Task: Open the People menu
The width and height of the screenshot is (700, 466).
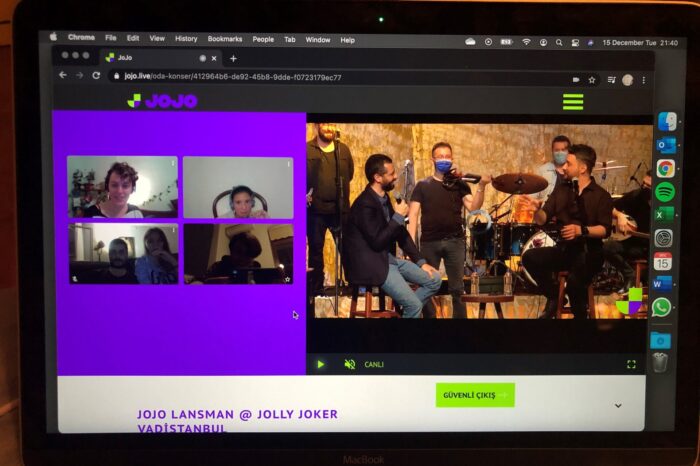Action: tap(263, 39)
